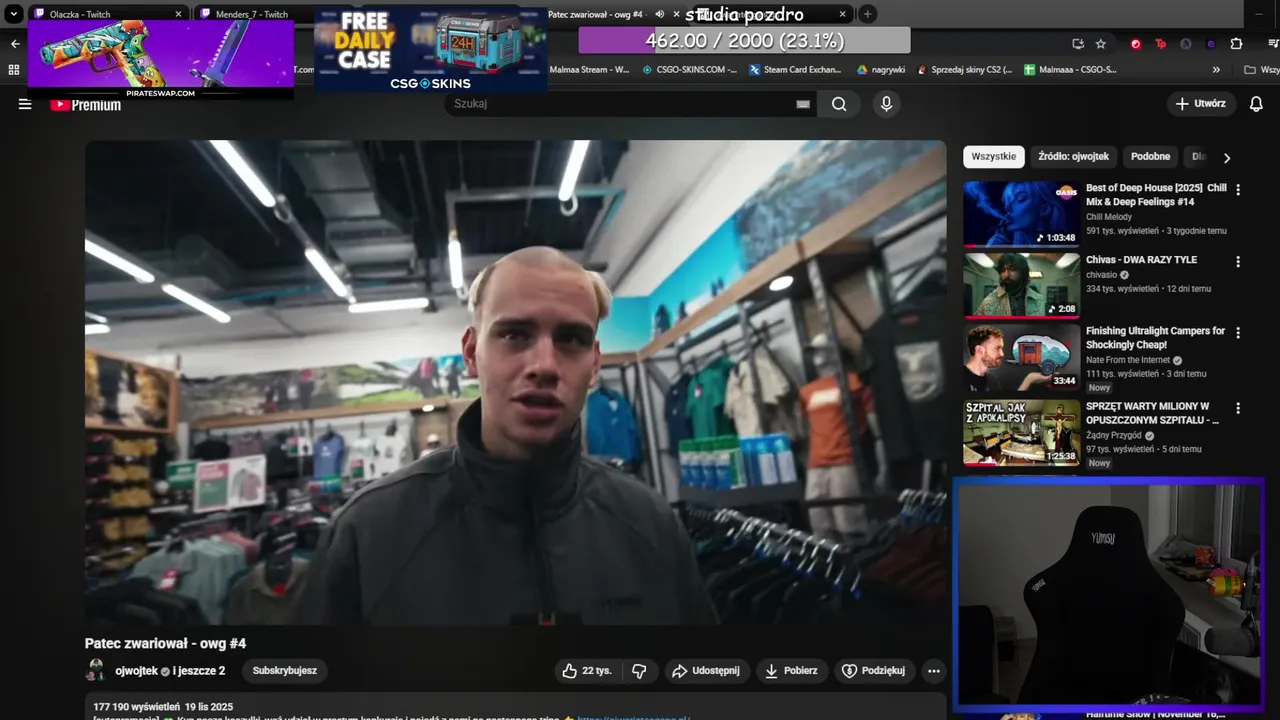The image size is (1280, 720).
Task: Open Sprzedaj skiny CS2 bookmark
Action: [965, 70]
